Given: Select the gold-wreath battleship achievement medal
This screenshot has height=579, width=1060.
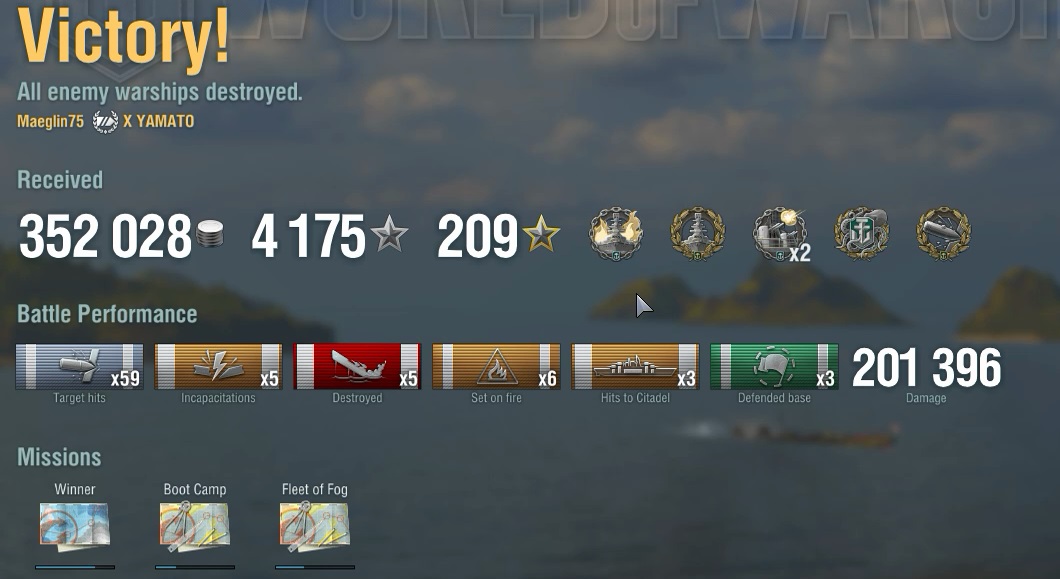Looking at the screenshot, I should (698, 234).
